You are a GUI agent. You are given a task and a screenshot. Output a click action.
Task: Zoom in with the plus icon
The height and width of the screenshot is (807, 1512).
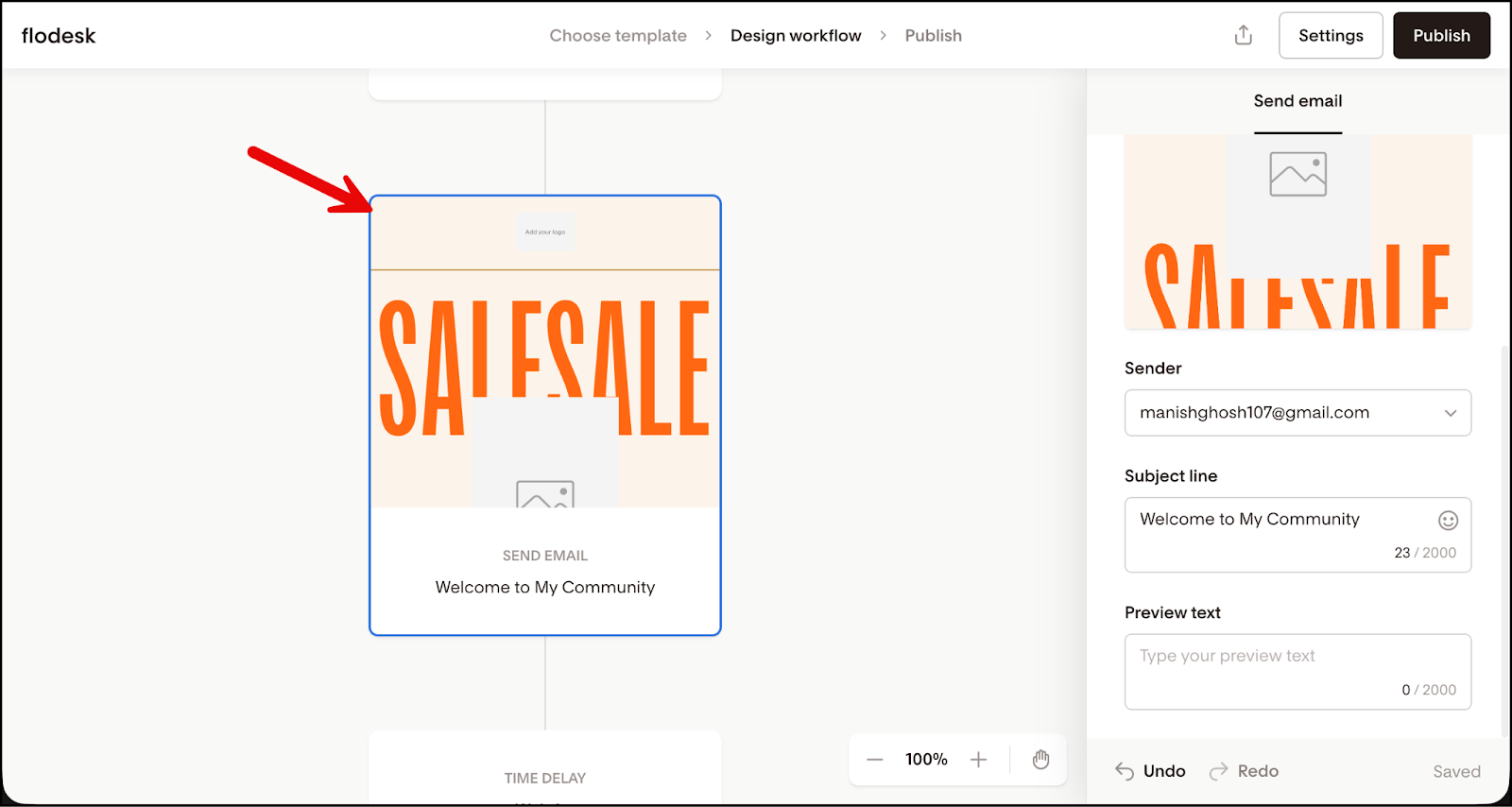[x=978, y=760]
